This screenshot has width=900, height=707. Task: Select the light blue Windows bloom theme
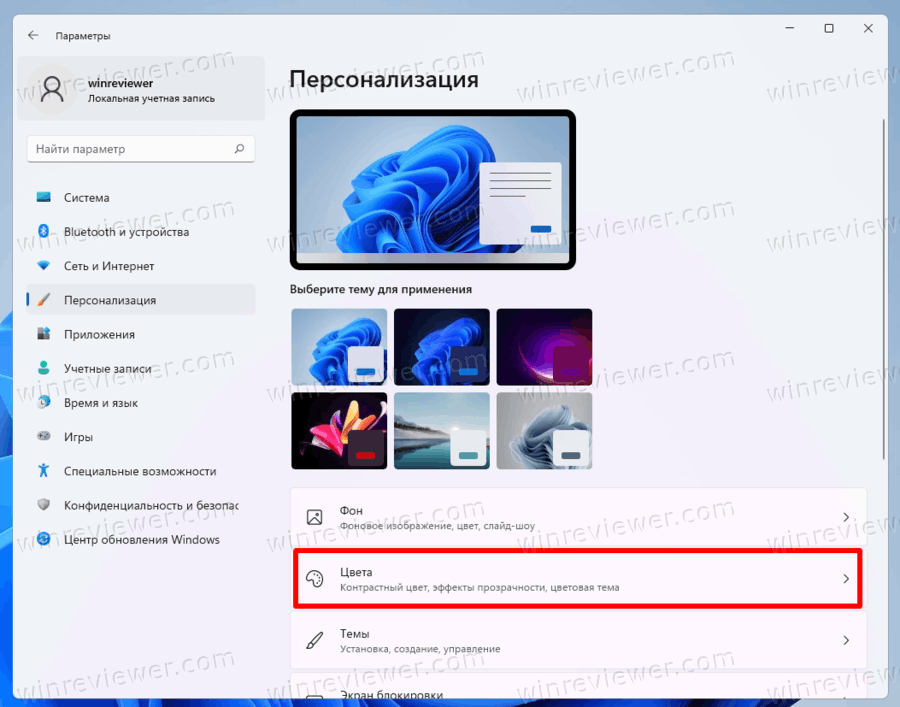point(339,347)
